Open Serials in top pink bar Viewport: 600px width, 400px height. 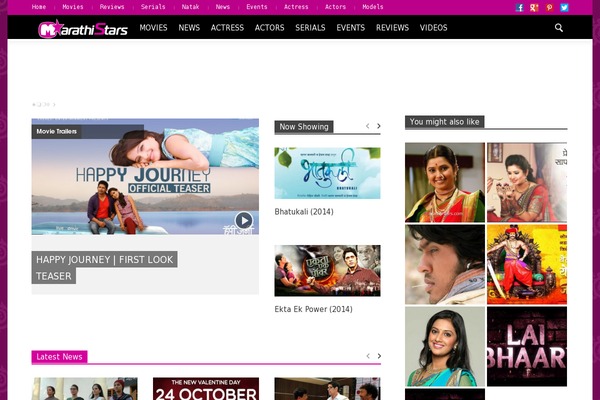click(153, 7)
